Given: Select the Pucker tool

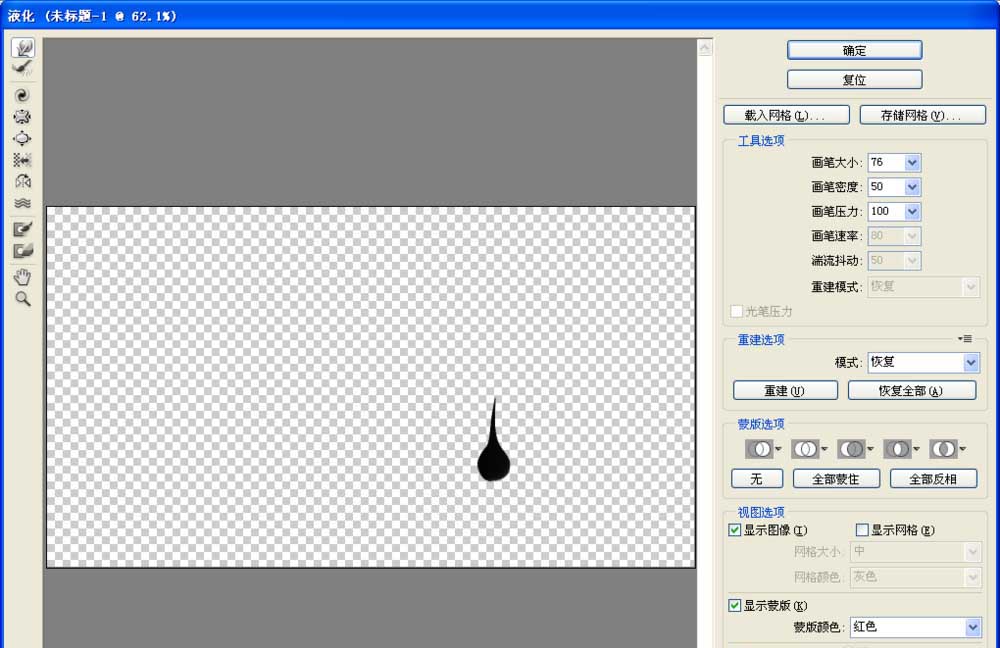Looking at the screenshot, I should click(x=22, y=117).
